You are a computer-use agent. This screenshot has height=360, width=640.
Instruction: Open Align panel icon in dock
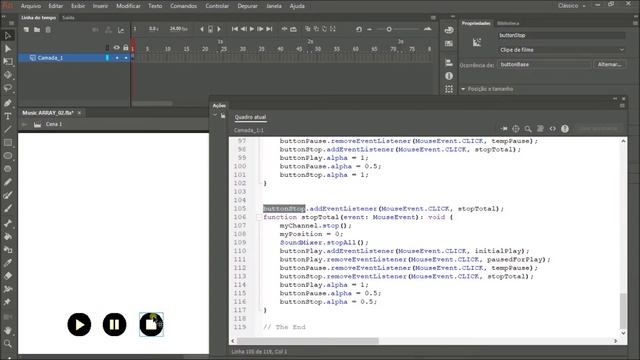click(449, 62)
